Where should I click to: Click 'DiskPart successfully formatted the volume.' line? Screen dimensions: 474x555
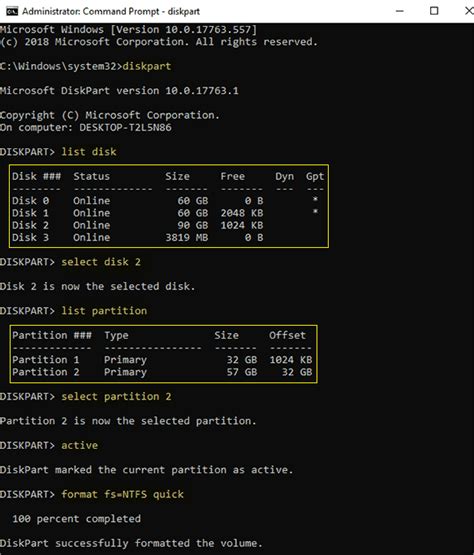point(131,543)
